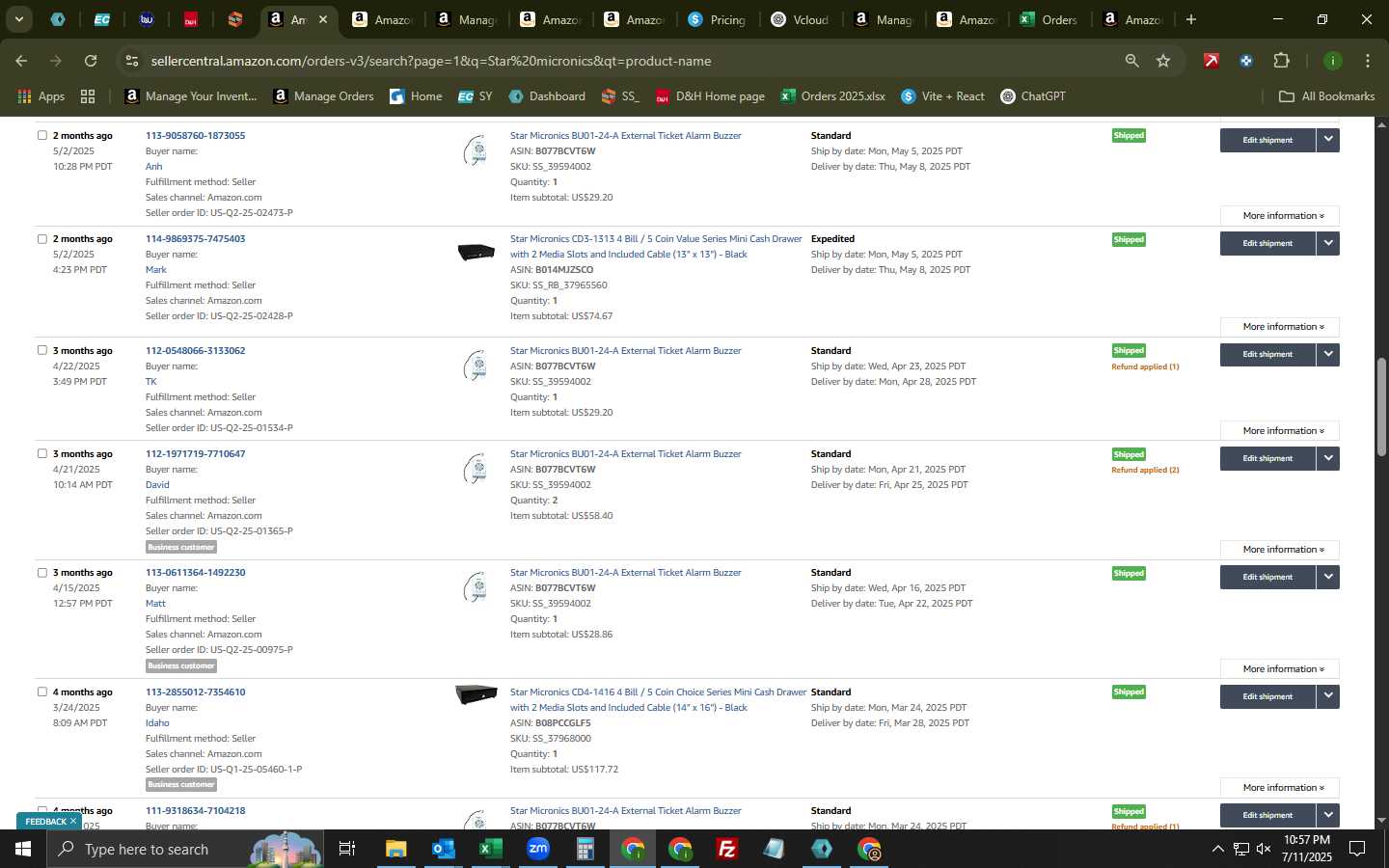Open new browser tab

(x=1191, y=19)
